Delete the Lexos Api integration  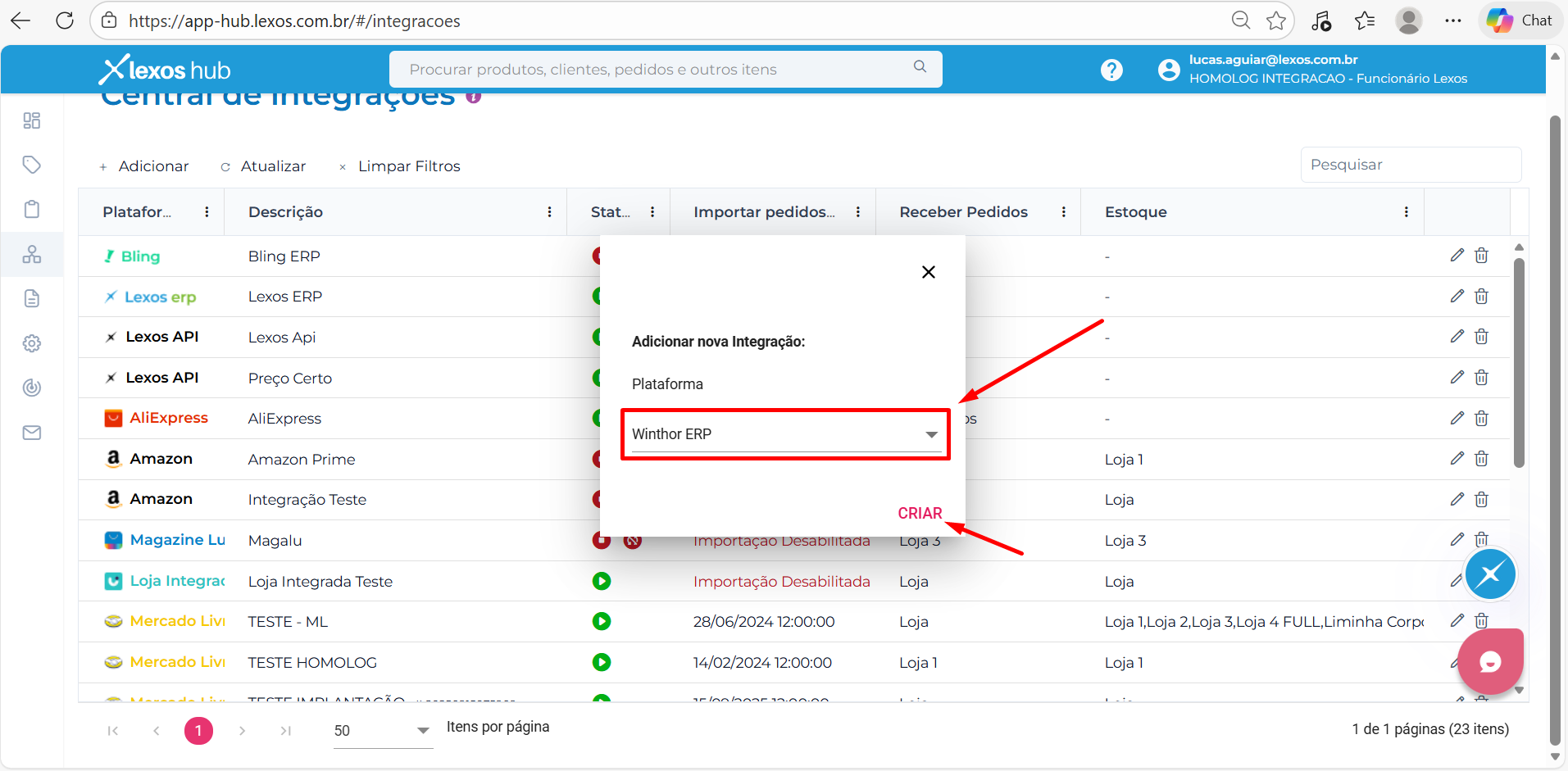[x=1481, y=337]
